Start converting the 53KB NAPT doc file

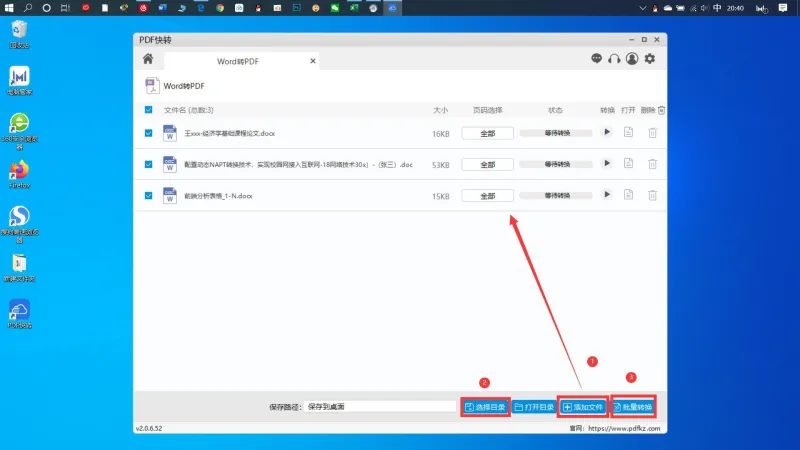click(607, 163)
